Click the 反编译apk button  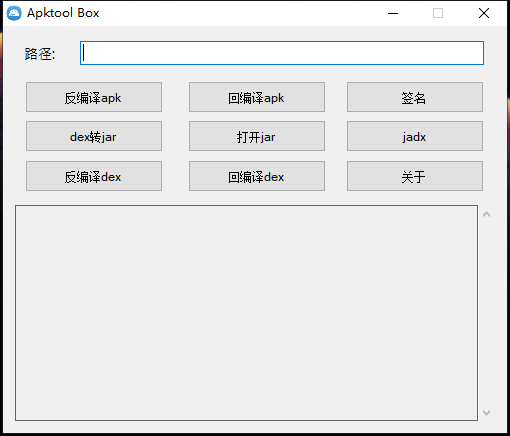(94, 97)
